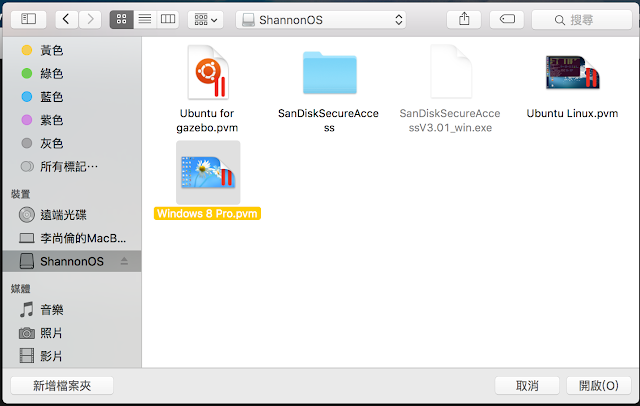Switch to list view
Image resolution: width=640 pixels, height=406 pixels.
(x=145, y=19)
